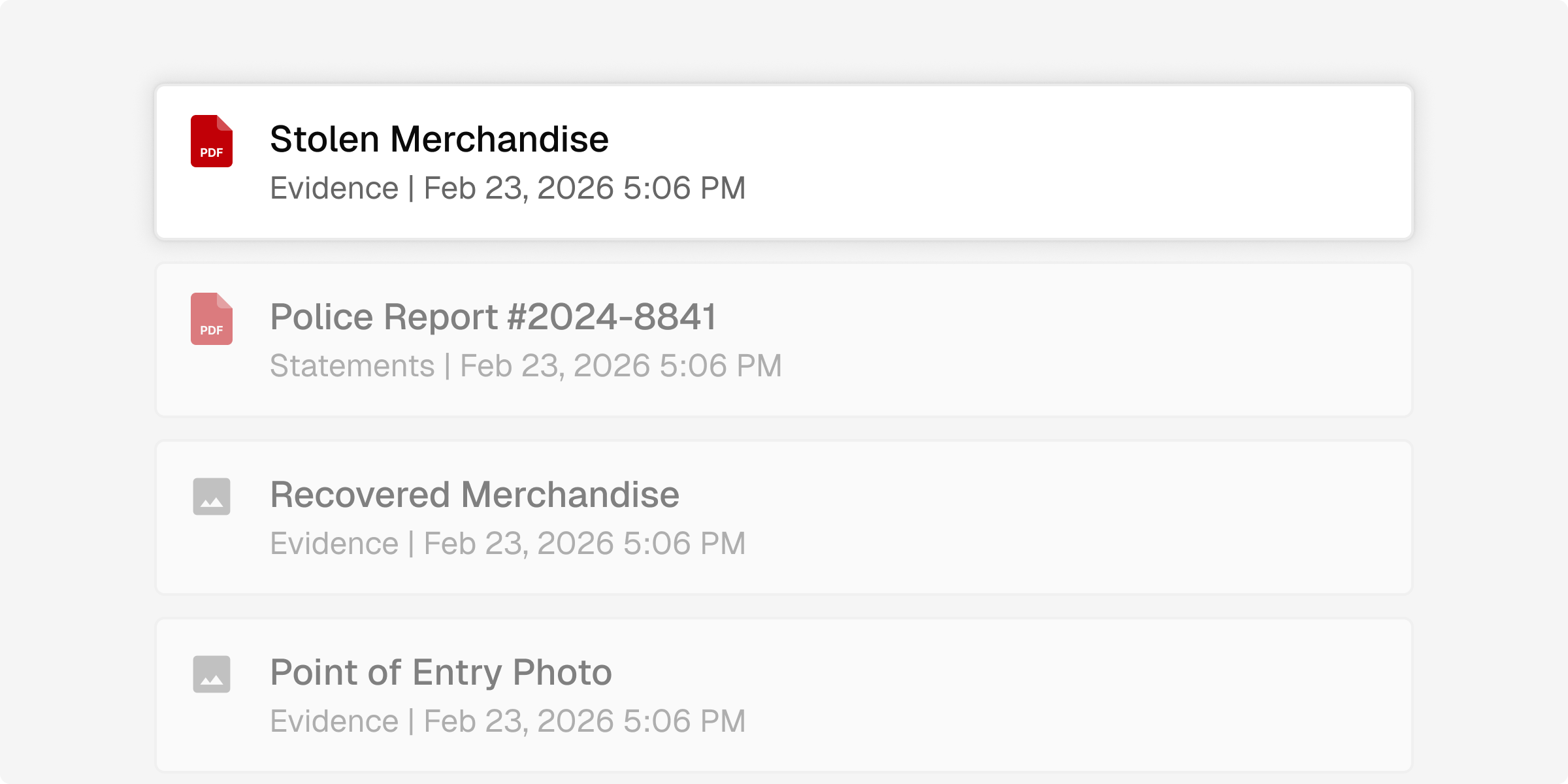
Task: Click the Evidence label under Point of Entry Photo
Action: coord(334,721)
